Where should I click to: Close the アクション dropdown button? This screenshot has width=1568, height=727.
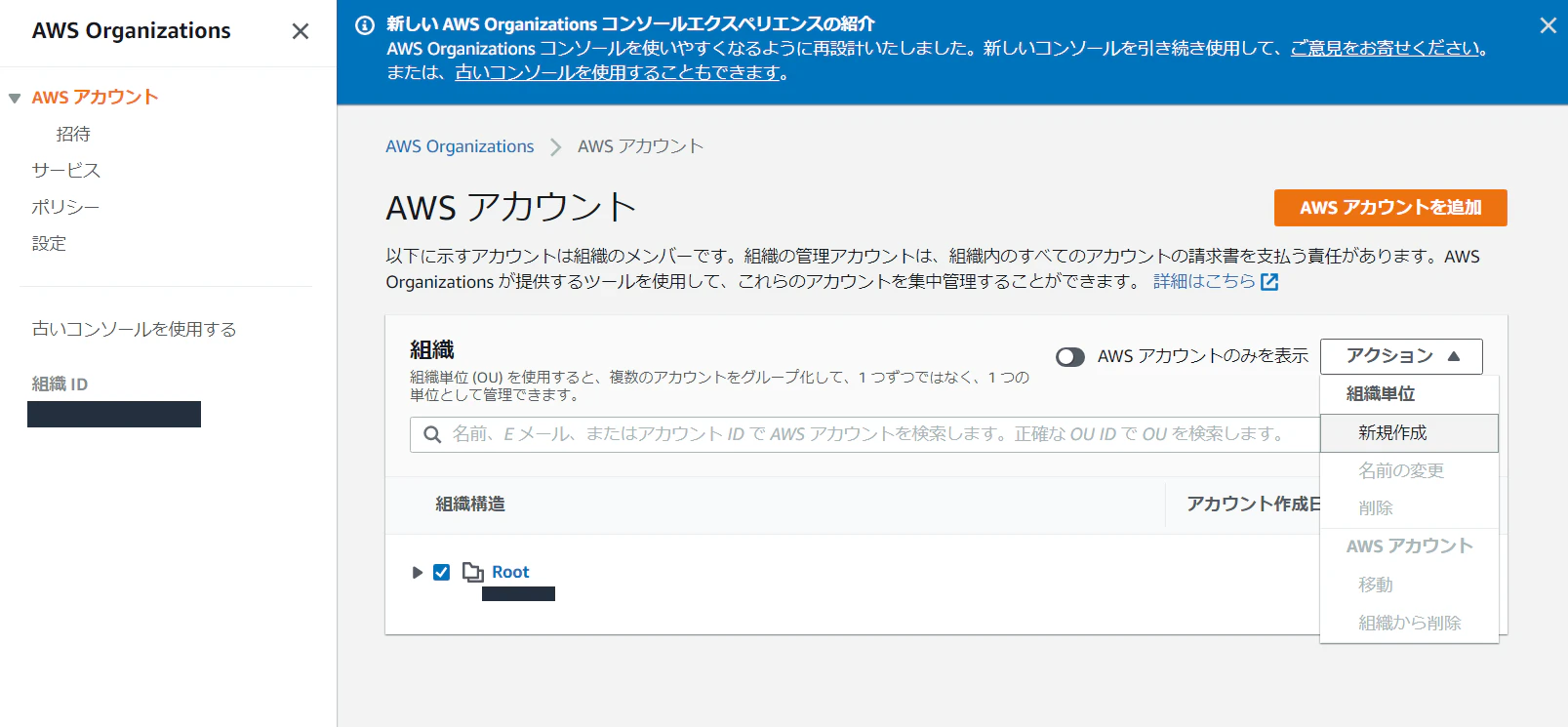[1401, 356]
